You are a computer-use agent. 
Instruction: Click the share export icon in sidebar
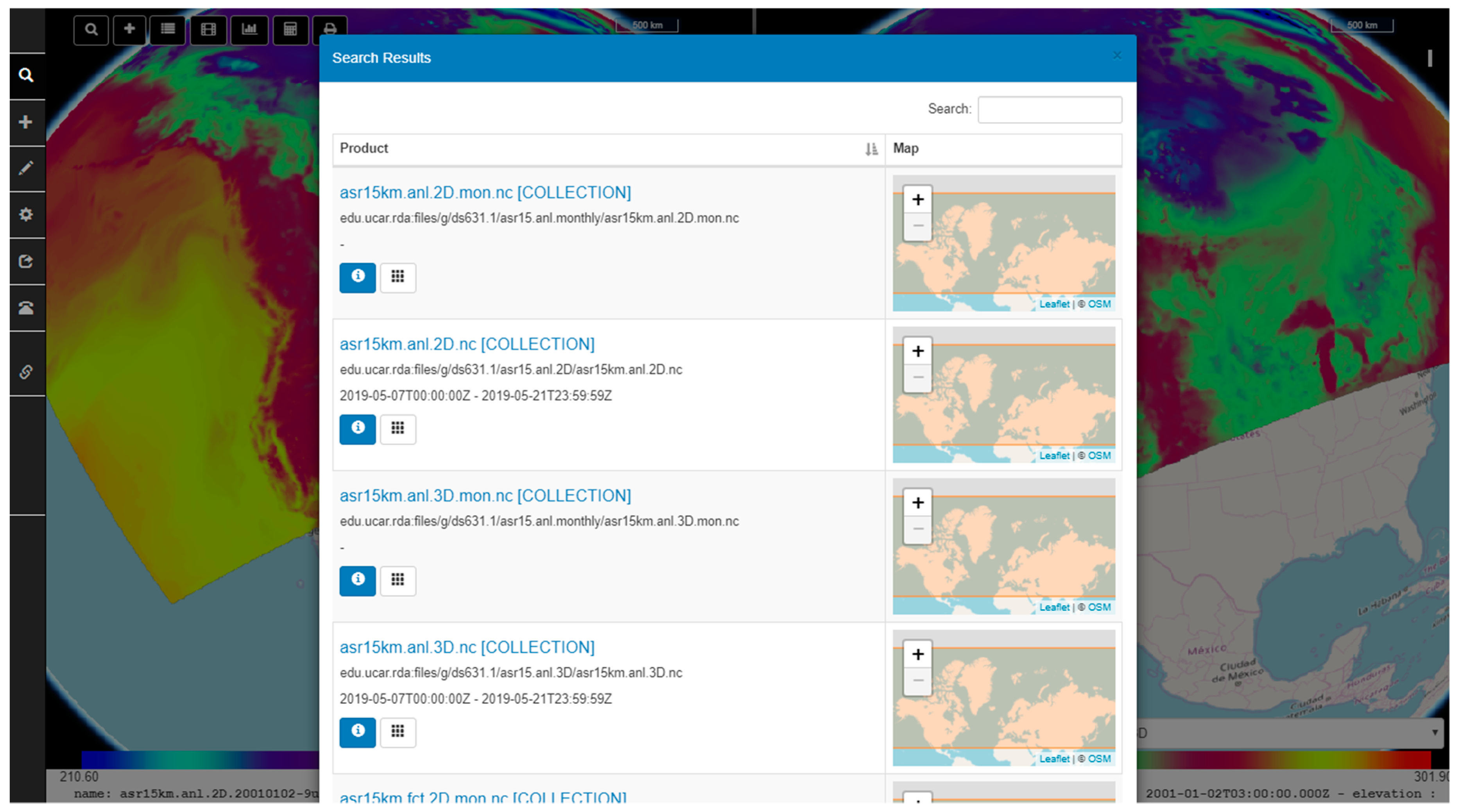tap(25, 261)
